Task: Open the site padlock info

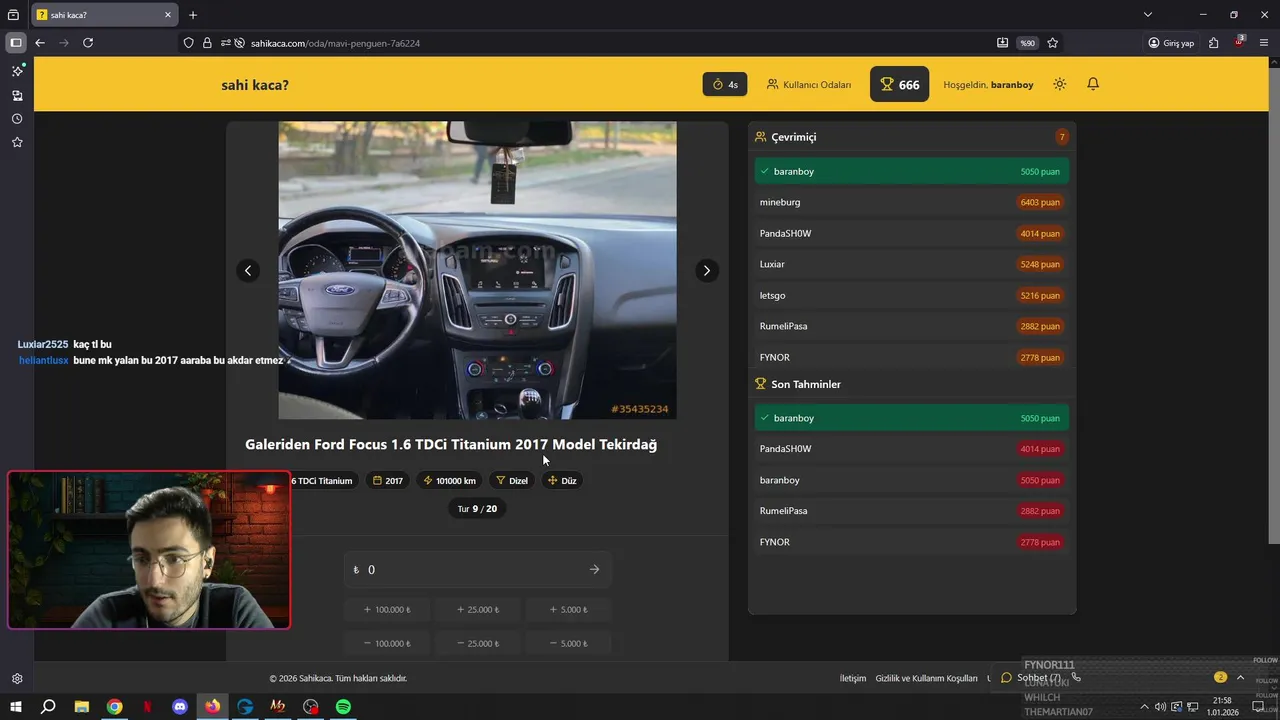Action: pos(207,43)
